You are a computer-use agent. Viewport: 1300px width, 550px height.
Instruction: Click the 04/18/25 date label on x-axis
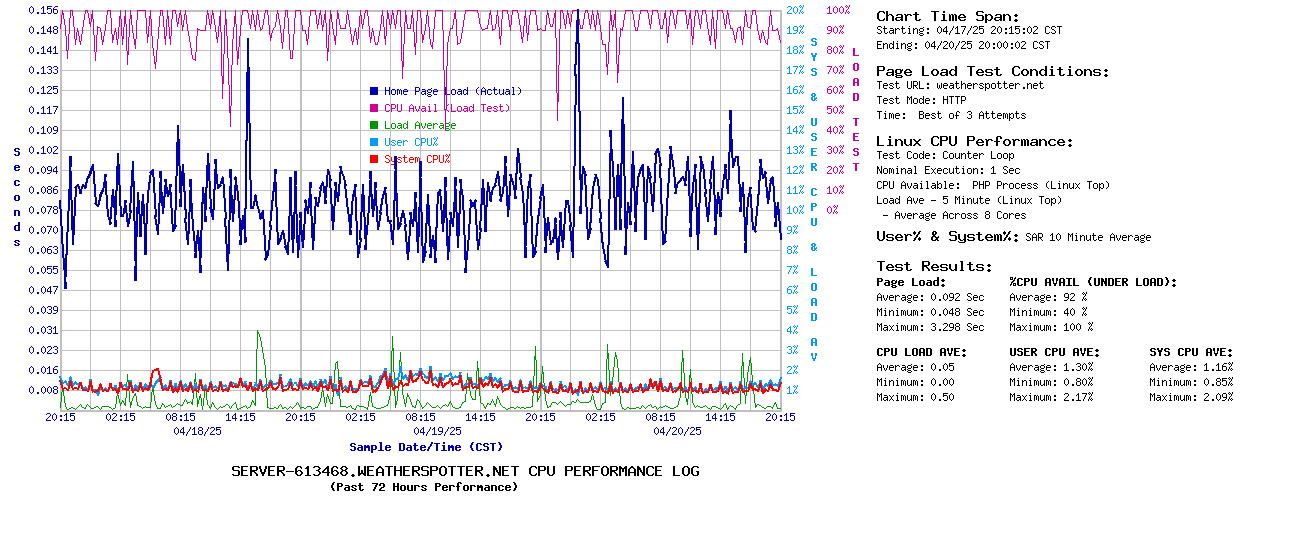click(x=197, y=431)
